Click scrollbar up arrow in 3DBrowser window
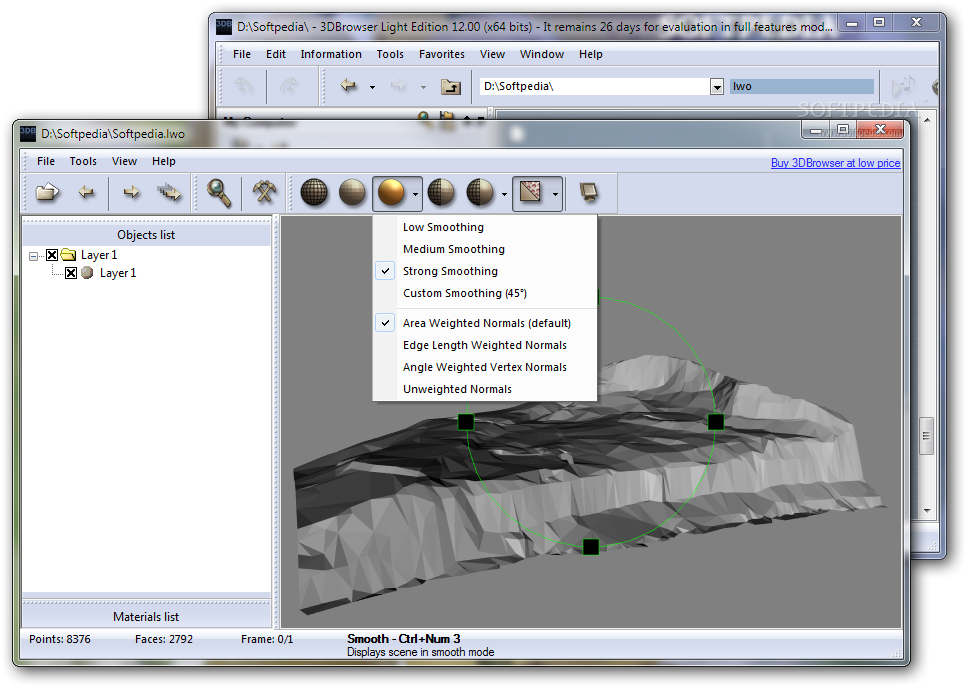This screenshot has width=967, height=687. tap(927, 120)
